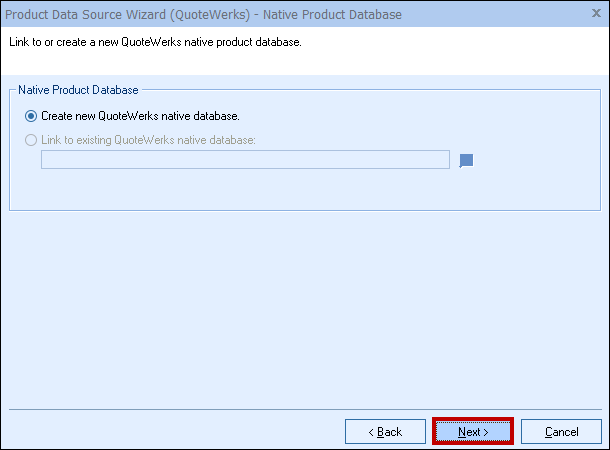Viewport: 610px width, 450px height.
Task: Close the wizard with the X button
Action: (x=596, y=13)
